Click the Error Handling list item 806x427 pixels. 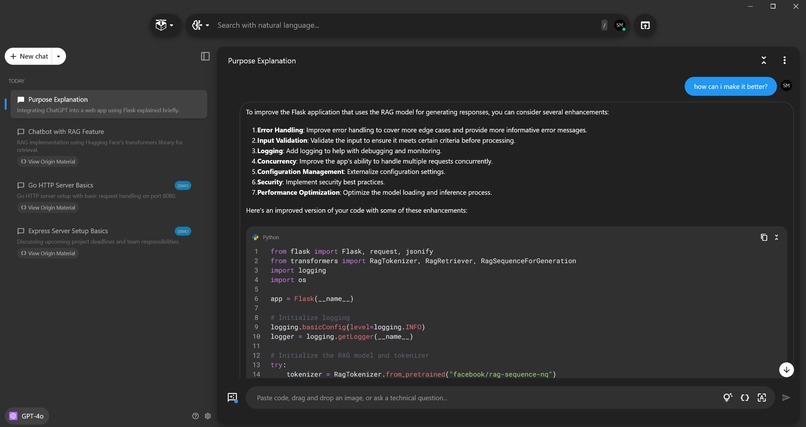(x=419, y=131)
